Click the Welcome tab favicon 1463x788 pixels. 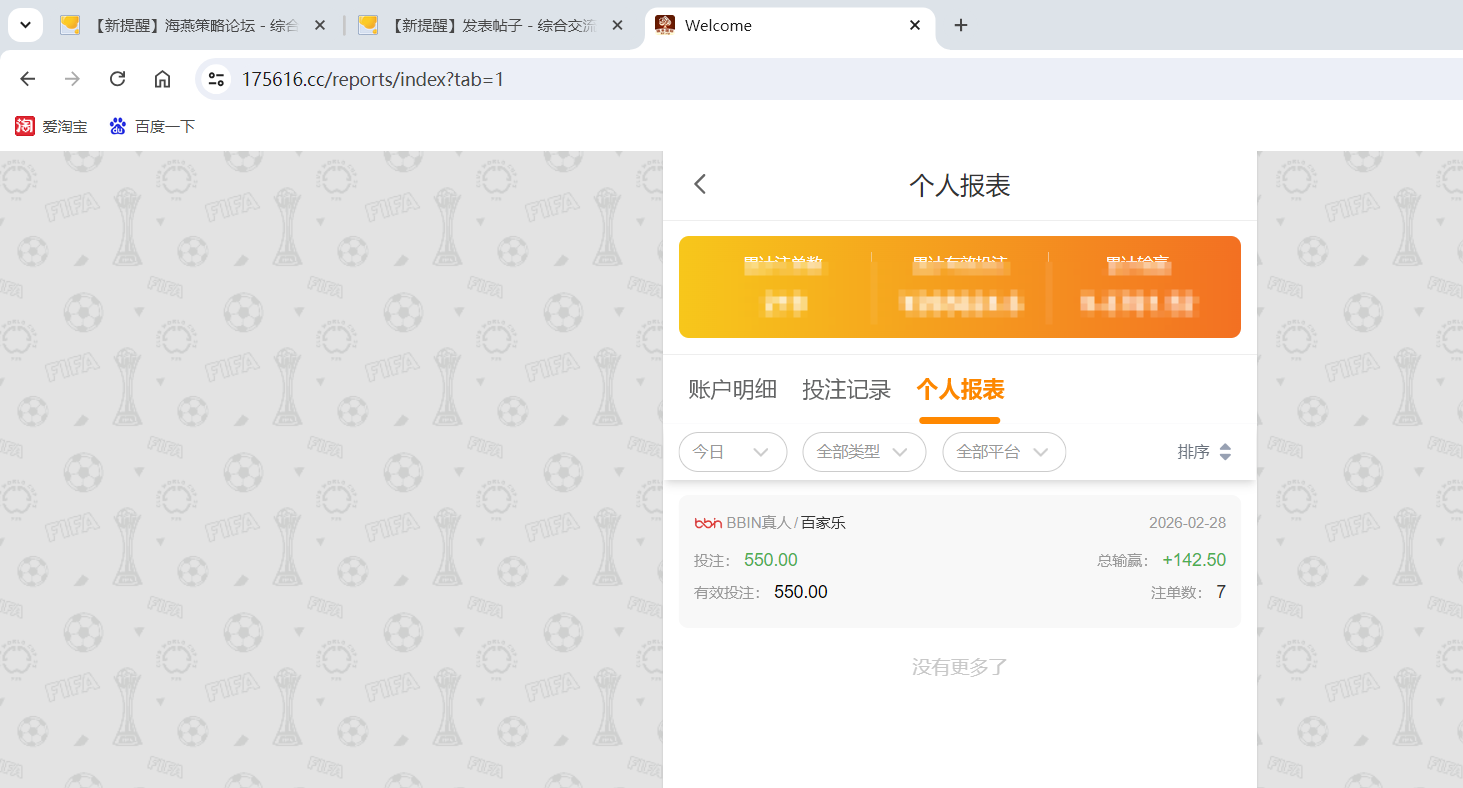pos(663,25)
